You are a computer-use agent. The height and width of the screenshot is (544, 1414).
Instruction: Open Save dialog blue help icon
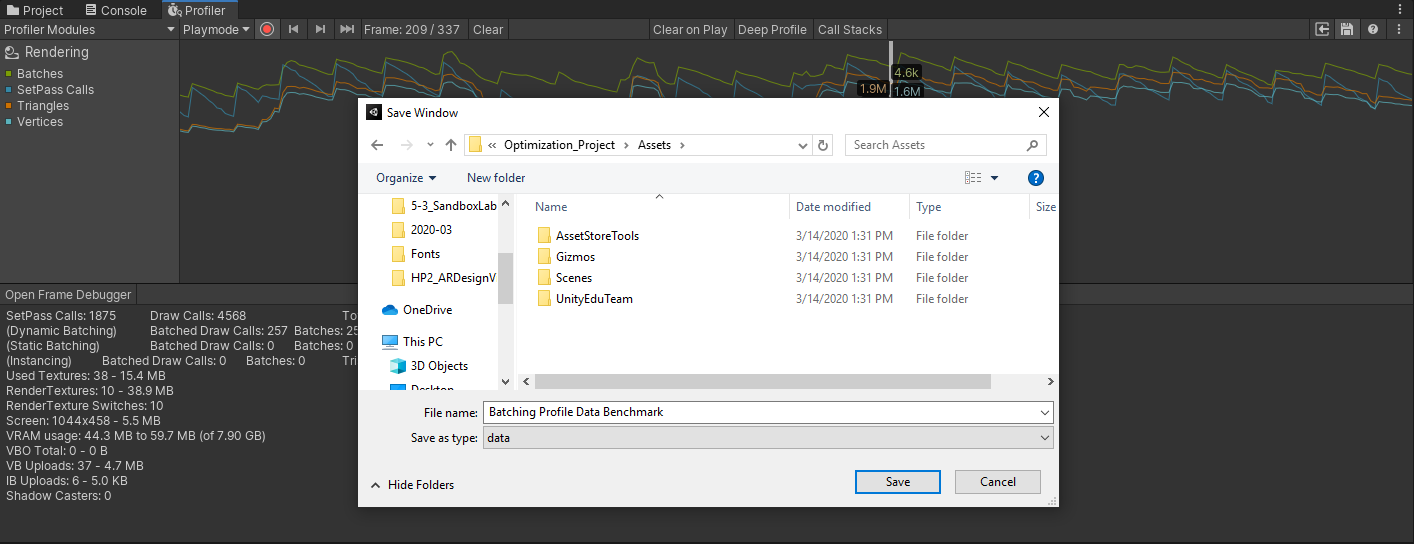coord(1036,178)
